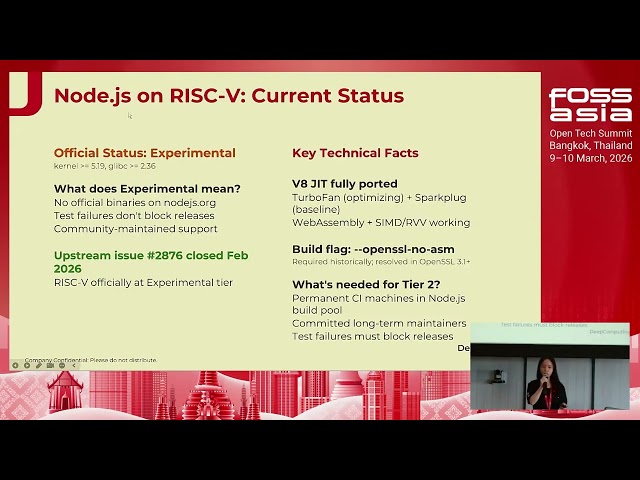This screenshot has height=480, width=640.
Task: Click the slide title 'Node.js on RISC-V: Current Status'
Action: pos(229,96)
